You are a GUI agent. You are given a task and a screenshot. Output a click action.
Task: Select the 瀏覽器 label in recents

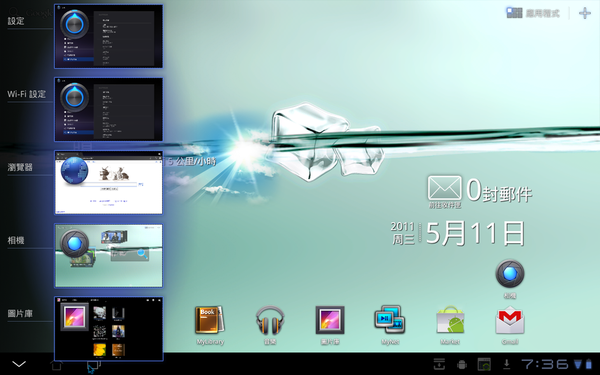click(x=20, y=167)
